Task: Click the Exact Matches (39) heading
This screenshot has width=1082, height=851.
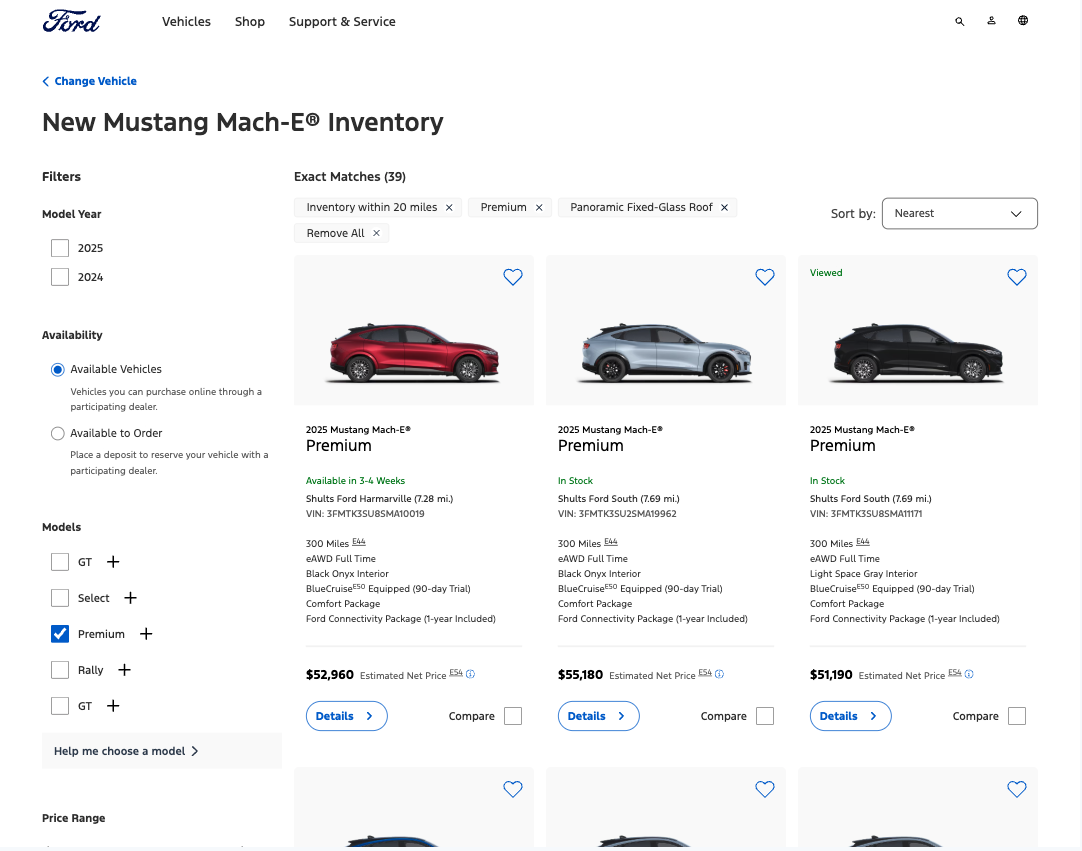Action: (x=350, y=177)
